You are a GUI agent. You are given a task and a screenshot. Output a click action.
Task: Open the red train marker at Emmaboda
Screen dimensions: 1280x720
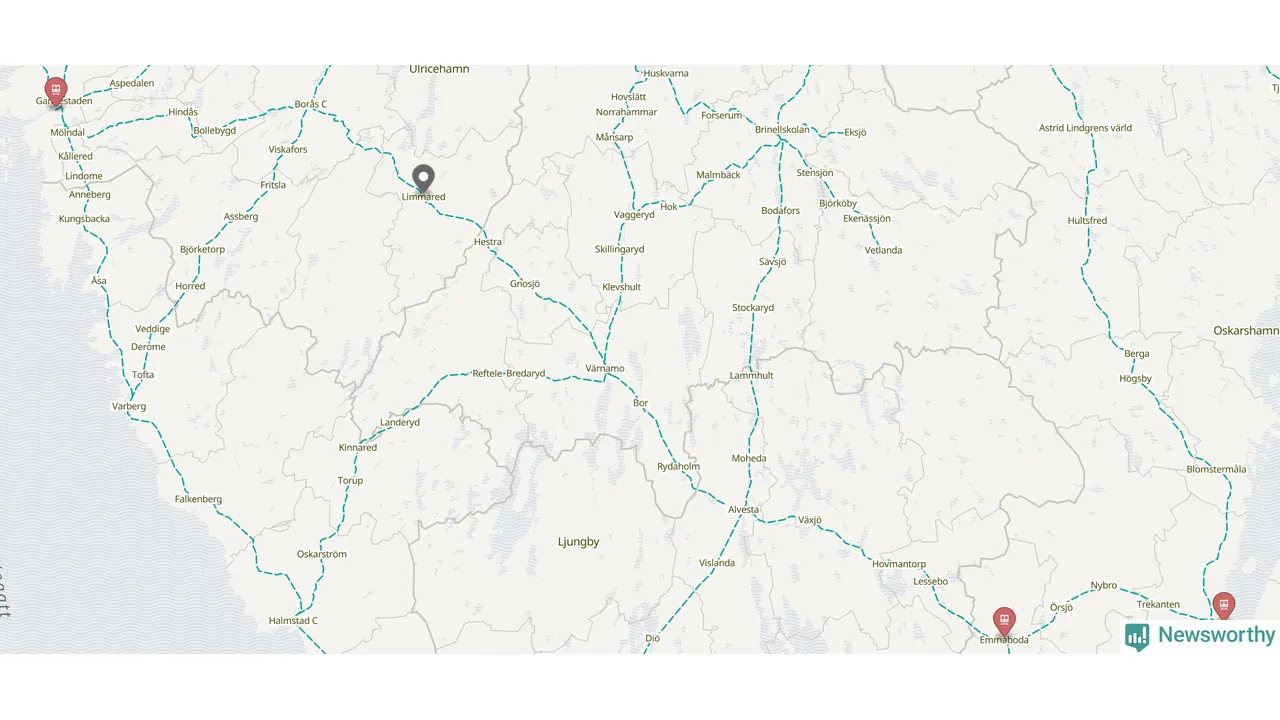point(1004,622)
